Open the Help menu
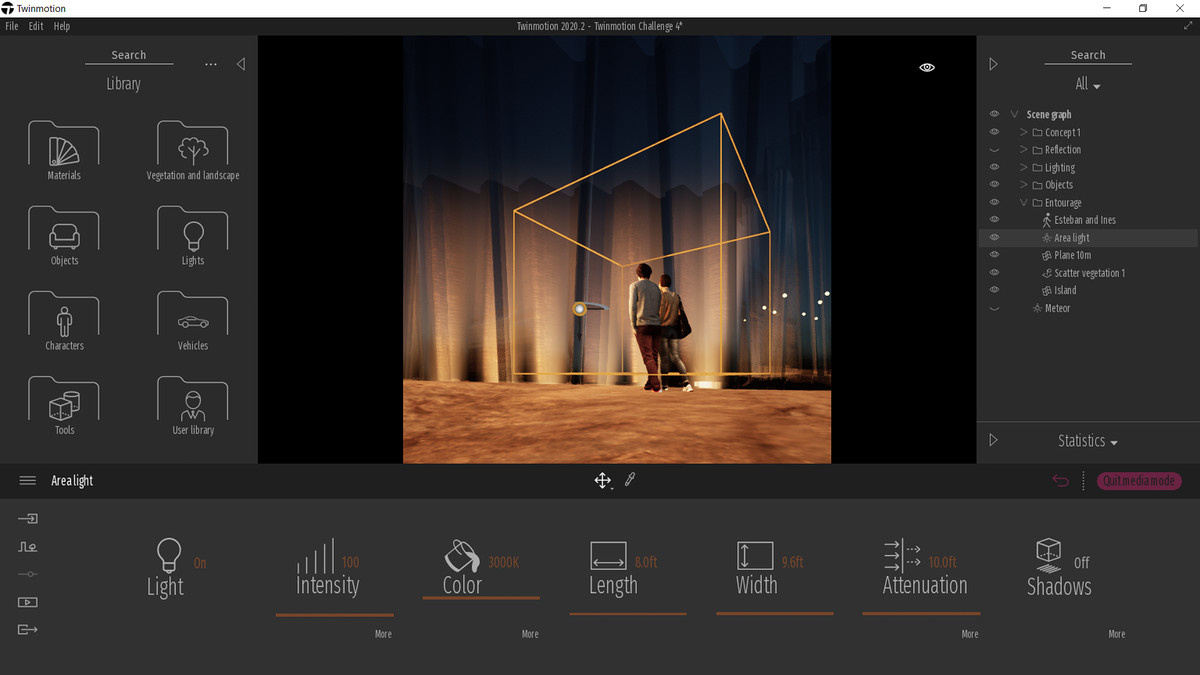Image resolution: width=1200 pixels, height=675 pixels. (62, 26)
